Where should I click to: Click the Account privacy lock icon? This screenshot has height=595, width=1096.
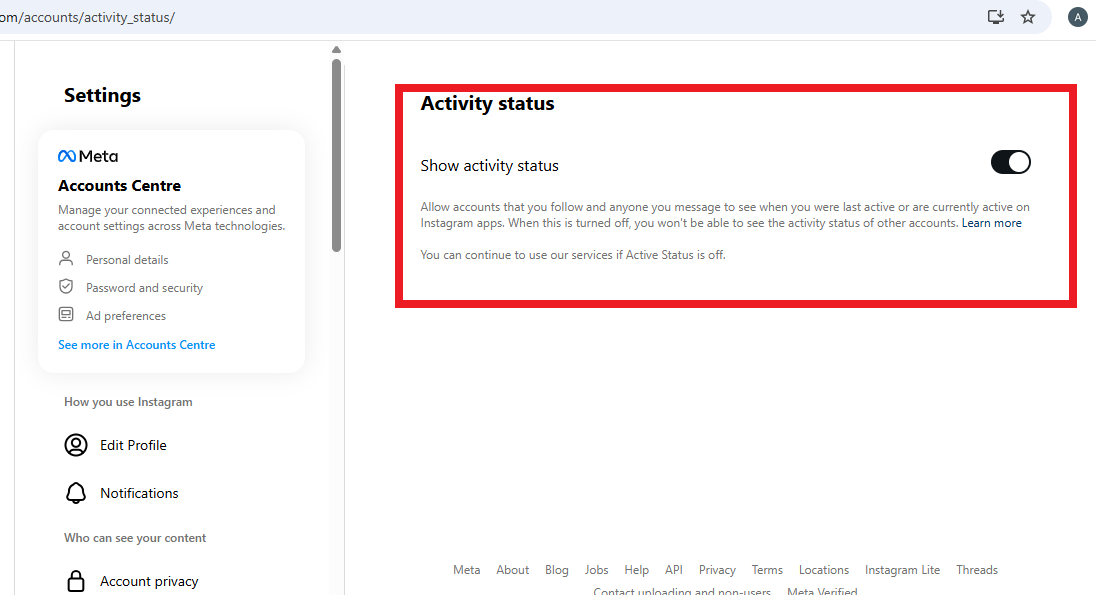coord(75,581)
